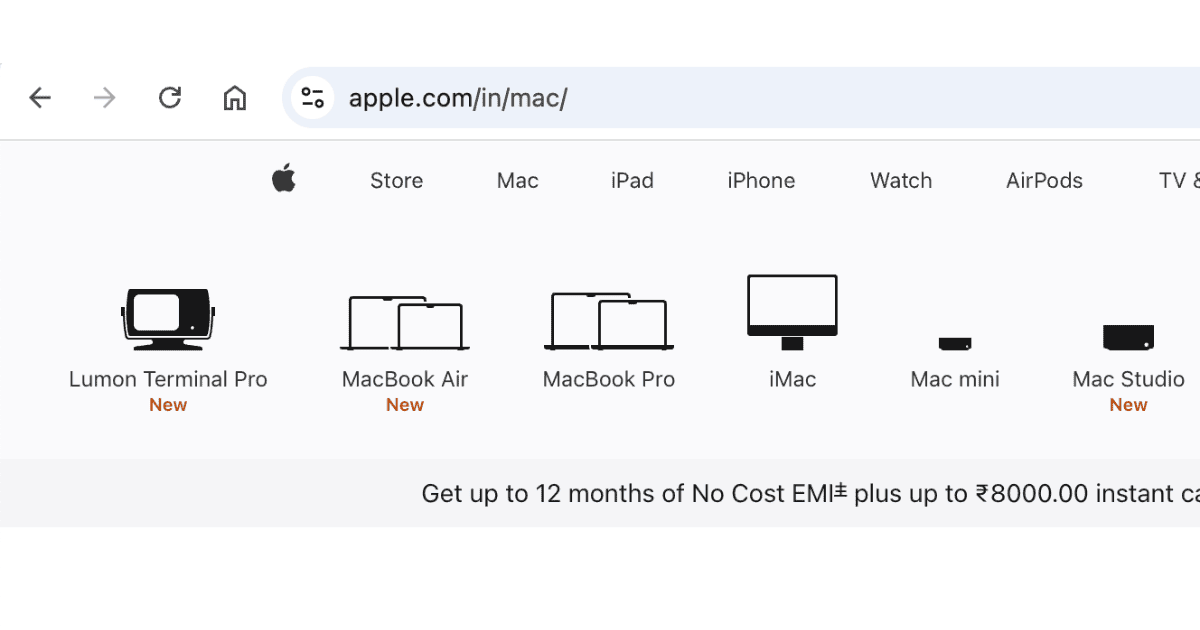Open site information controls in address bar
Screen dimensions: 1200x630
coord(312,98)
